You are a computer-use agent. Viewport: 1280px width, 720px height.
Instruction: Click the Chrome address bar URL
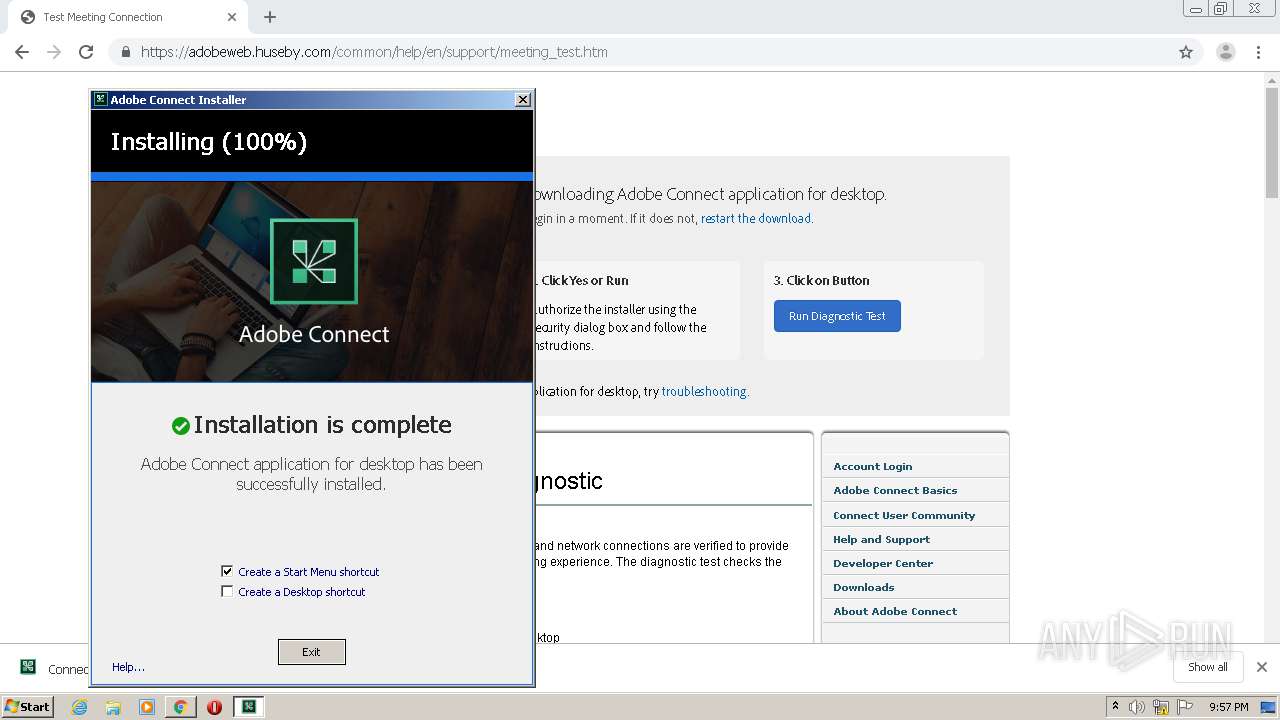coord(374,52)
